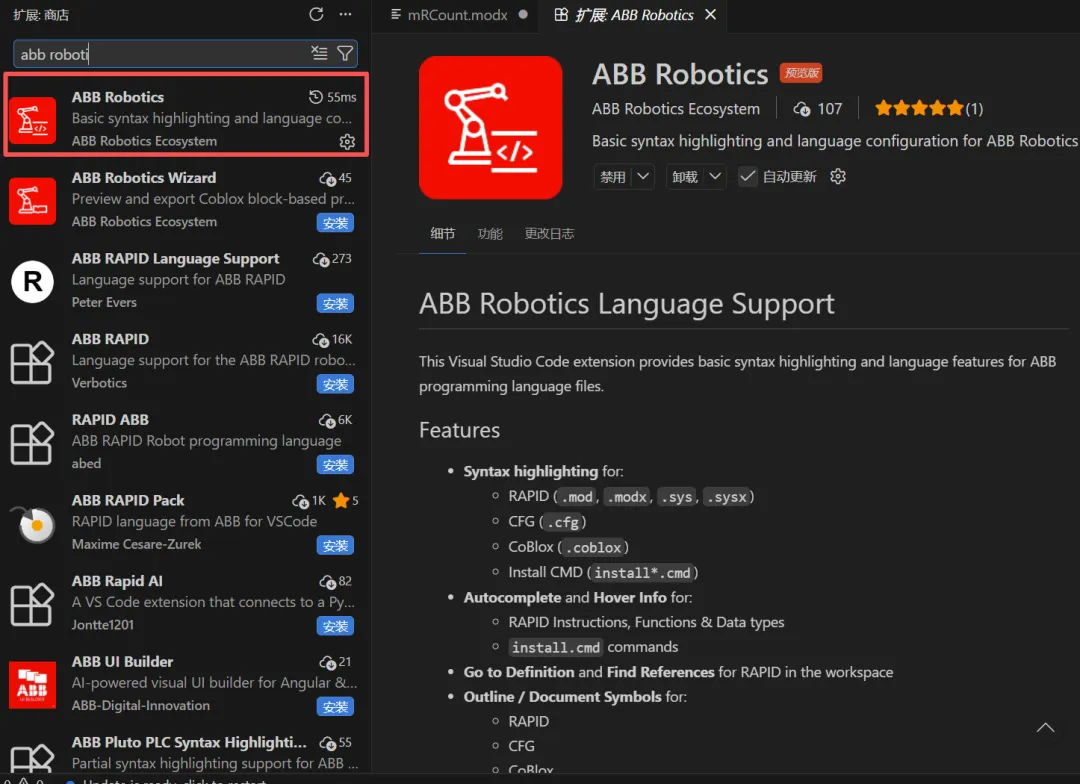Select ABB Rapid AI title

coord(117,581)
